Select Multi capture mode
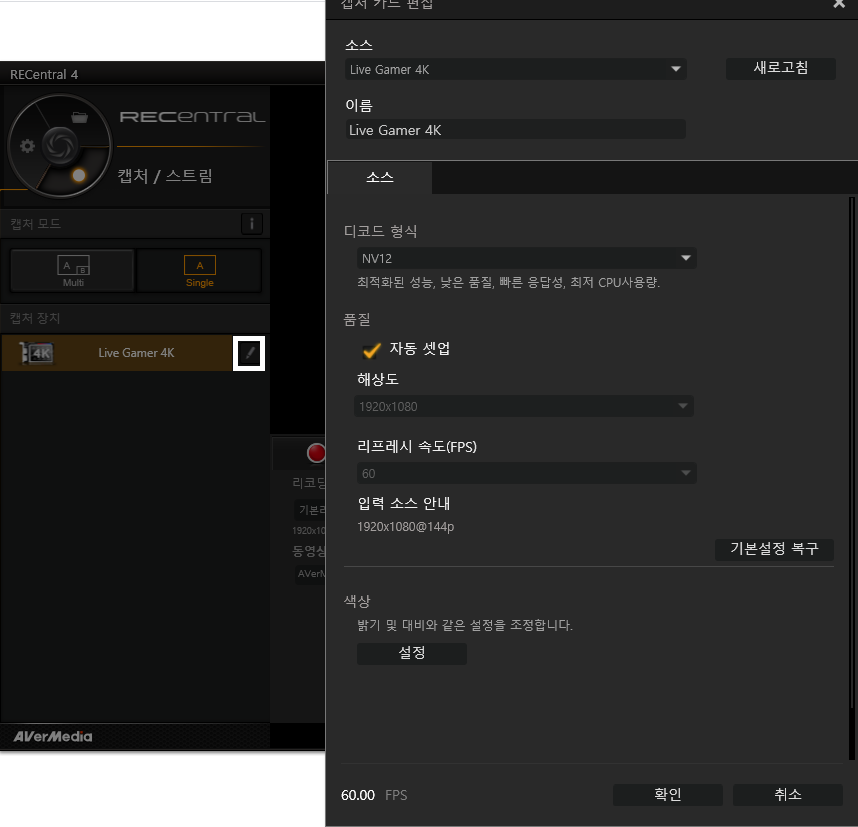858x827 pixels. click(x=72, y=270)
